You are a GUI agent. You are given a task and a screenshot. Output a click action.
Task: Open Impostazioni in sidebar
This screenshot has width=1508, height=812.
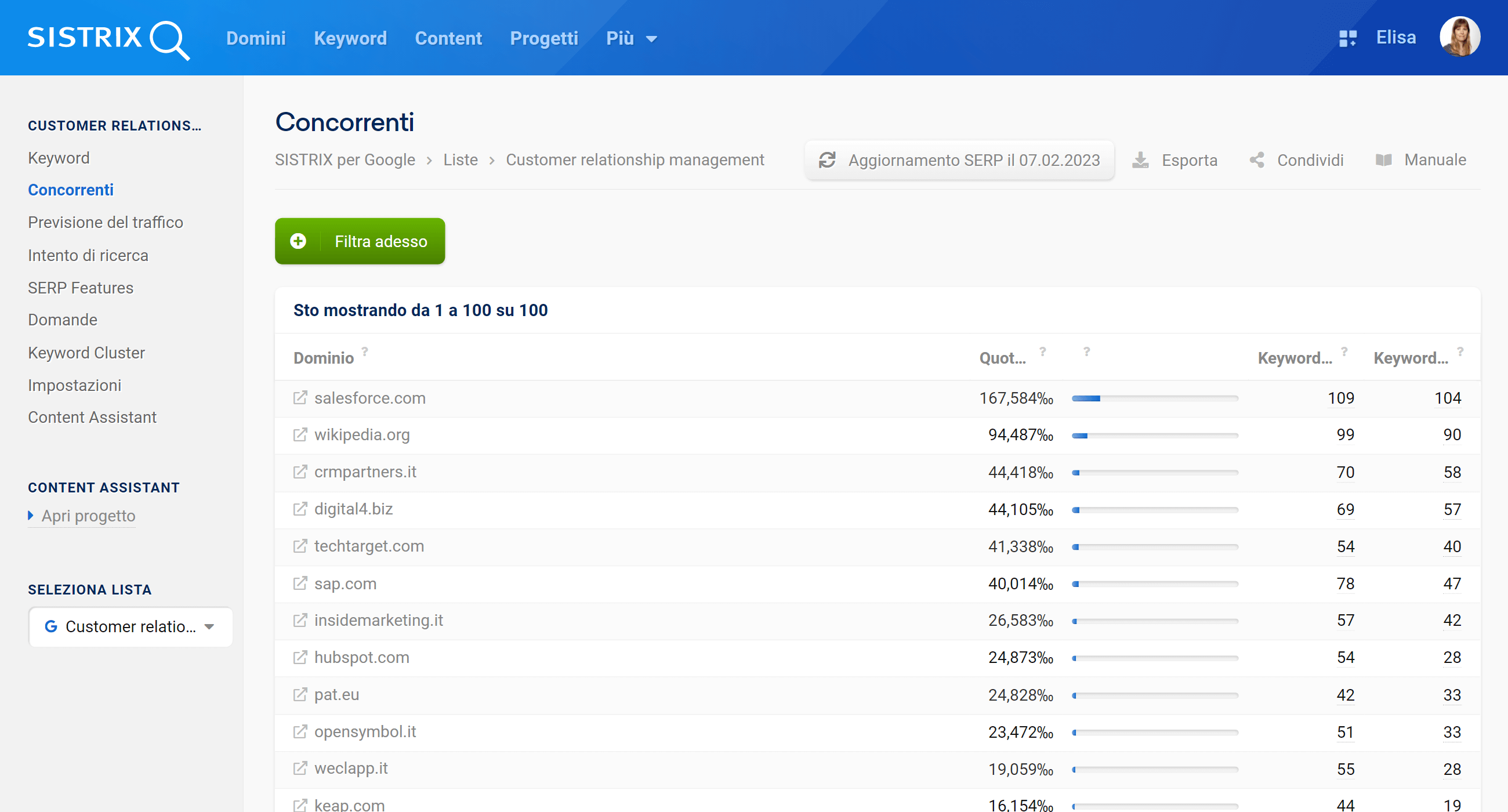point(74,386)
